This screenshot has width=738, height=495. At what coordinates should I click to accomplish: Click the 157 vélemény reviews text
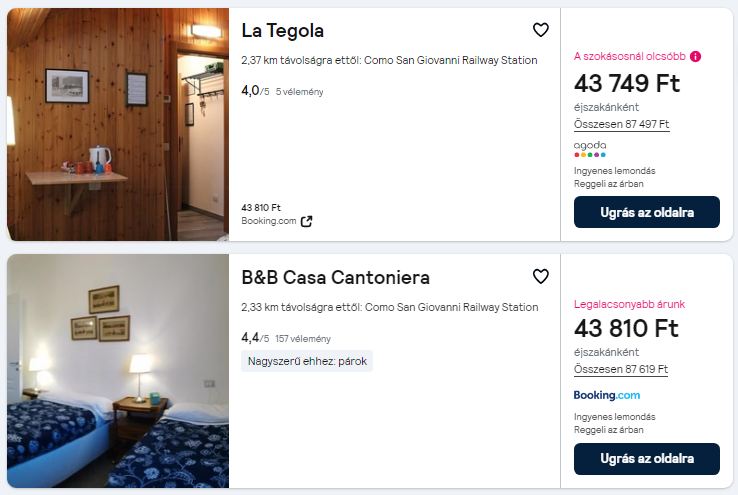click(303, 338)
